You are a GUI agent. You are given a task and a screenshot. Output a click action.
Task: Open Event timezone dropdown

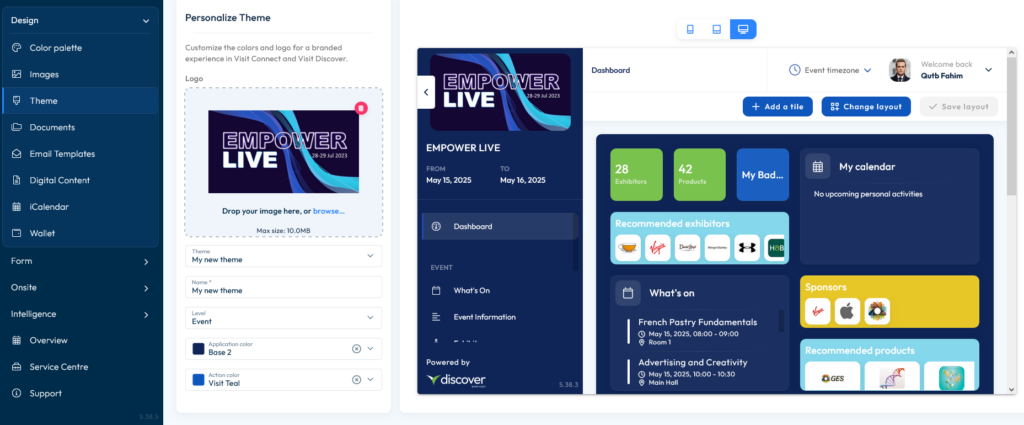830,70
